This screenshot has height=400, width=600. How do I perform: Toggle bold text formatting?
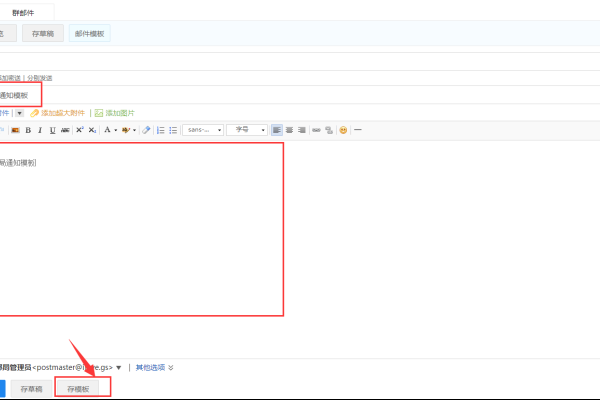pyautogui.click(x=28, y=130)
